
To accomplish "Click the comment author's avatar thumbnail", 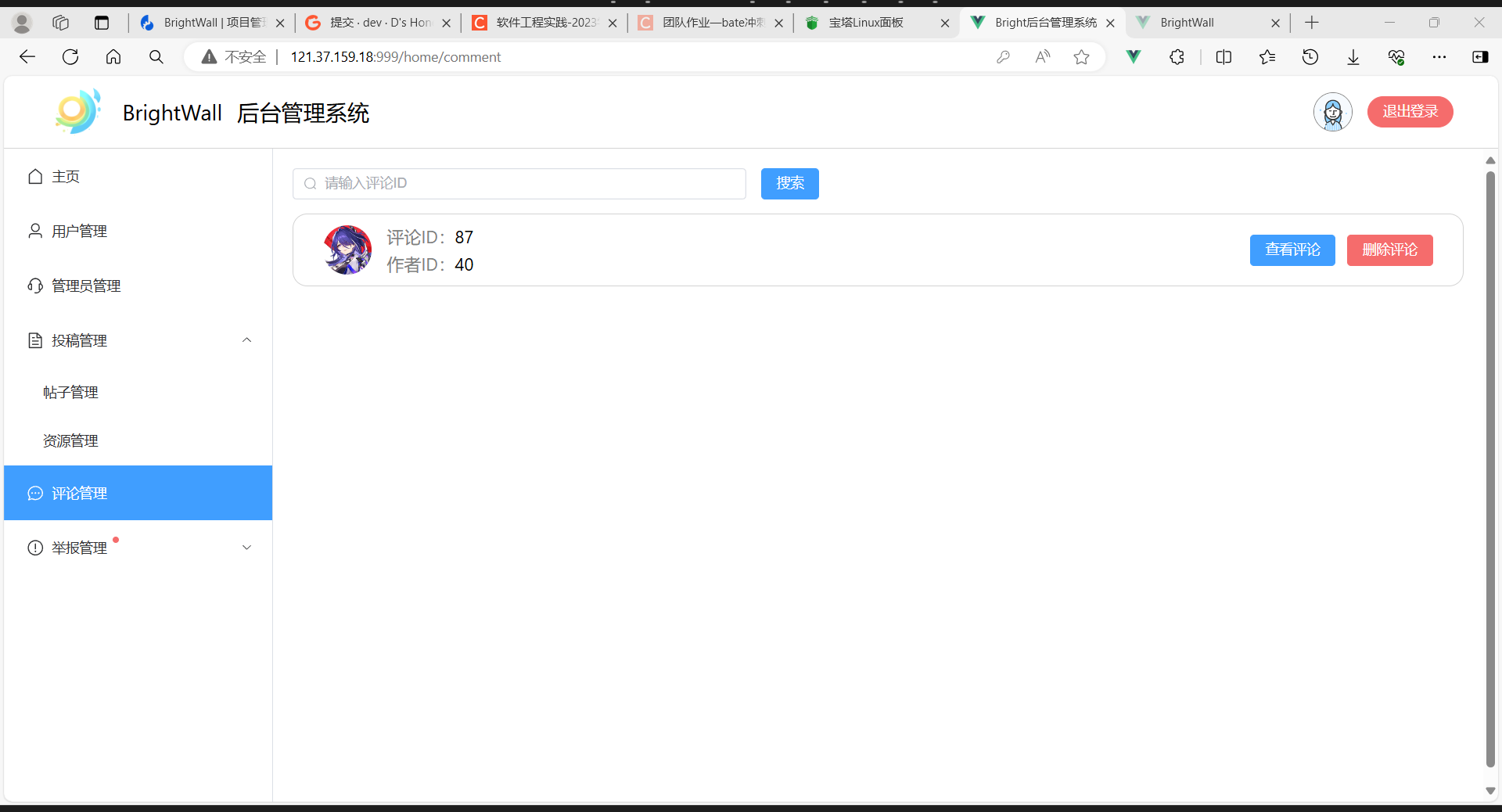I will tap(347, 250).
